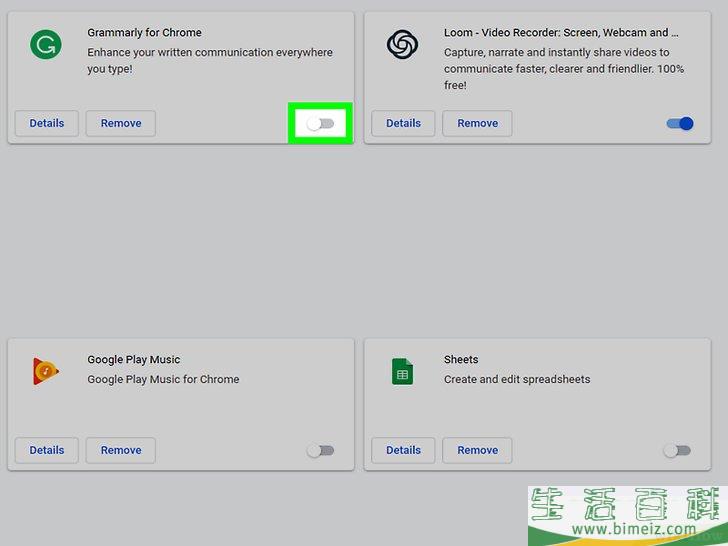The height and width of the screenshot is (546, 728).
Task: Open Details for Grammarly for Chrome
Action: [47, 123]
